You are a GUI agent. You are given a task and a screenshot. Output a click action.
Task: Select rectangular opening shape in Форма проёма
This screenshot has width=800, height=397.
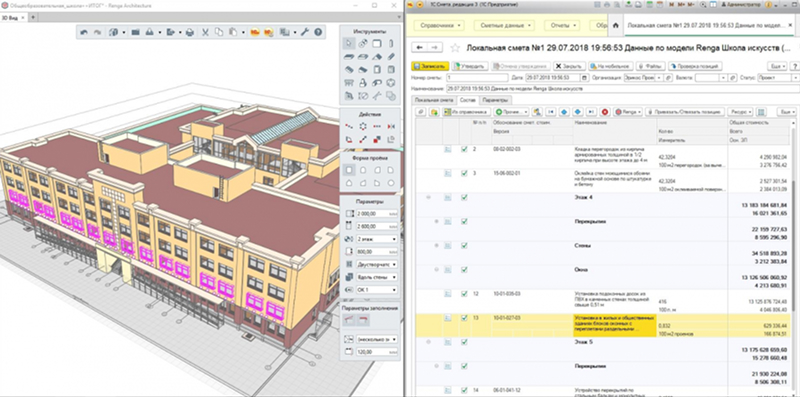(349, 170)
